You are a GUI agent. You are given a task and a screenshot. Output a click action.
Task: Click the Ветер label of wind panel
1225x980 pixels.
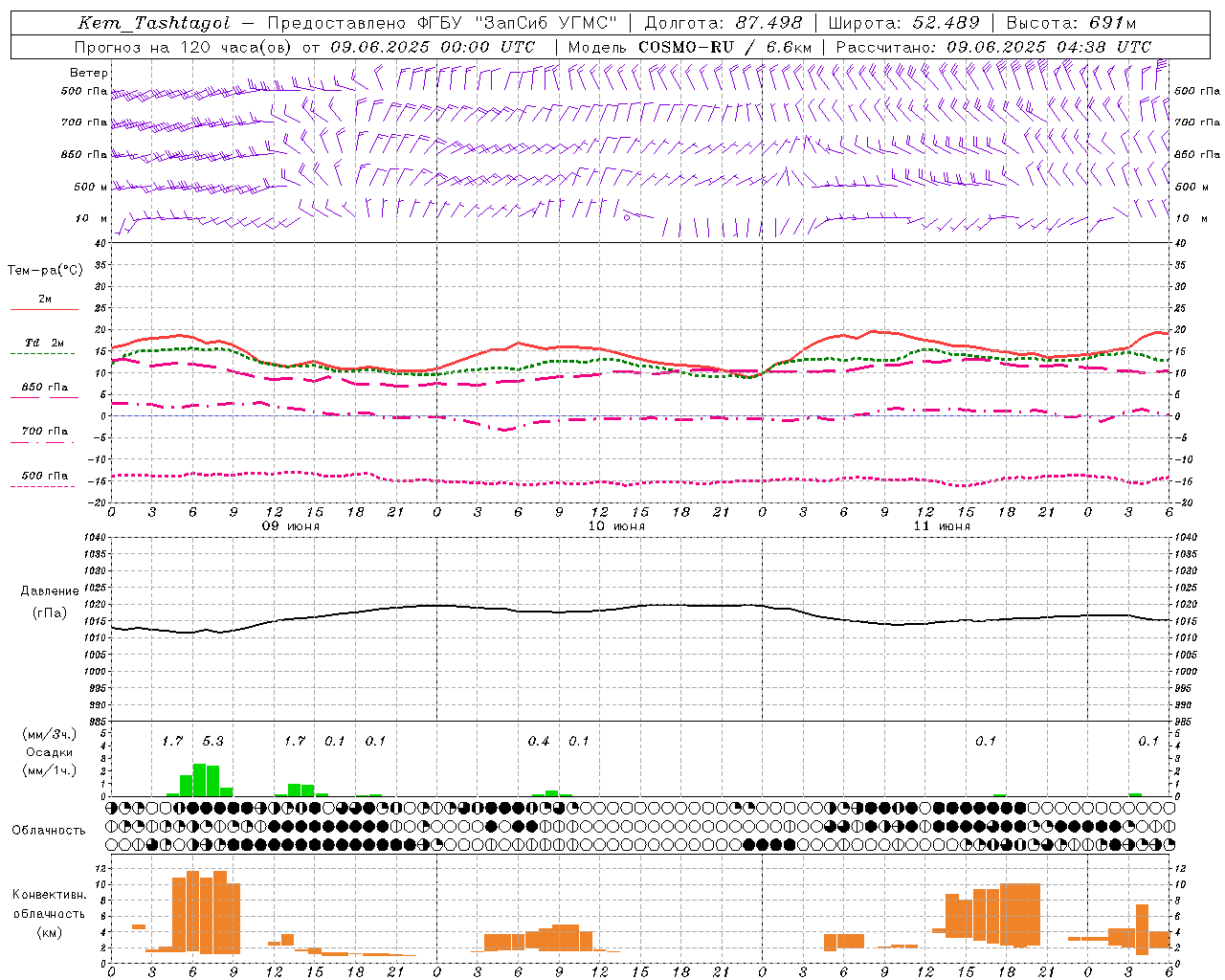89,73
